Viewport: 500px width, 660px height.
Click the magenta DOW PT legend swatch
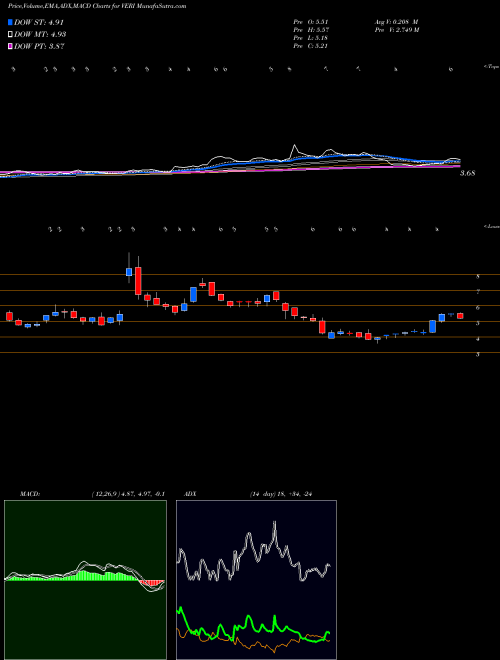pos(10,46)
